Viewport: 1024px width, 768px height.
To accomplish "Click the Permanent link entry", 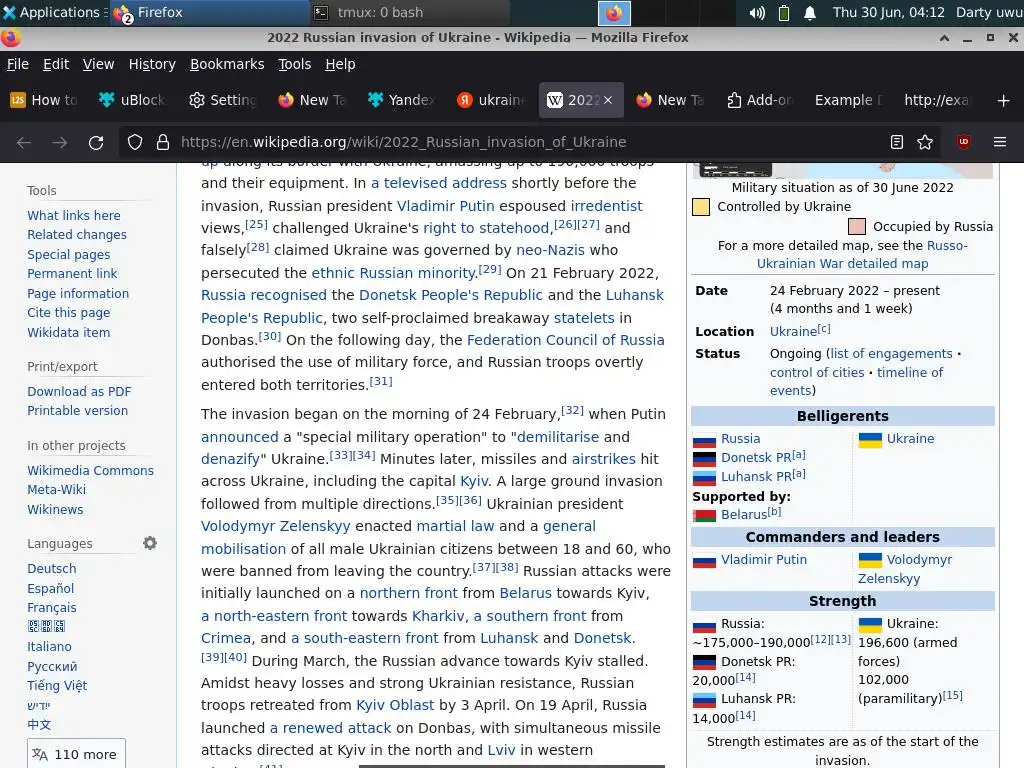I will click(72, 274).
